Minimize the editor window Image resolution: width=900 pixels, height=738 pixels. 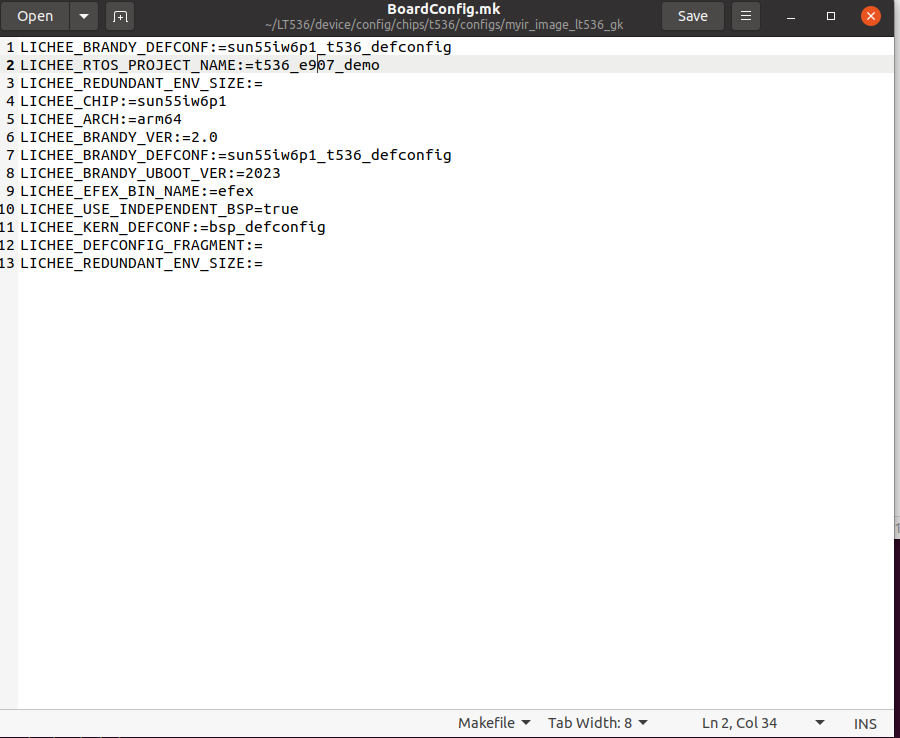click(x=790, y=16)
